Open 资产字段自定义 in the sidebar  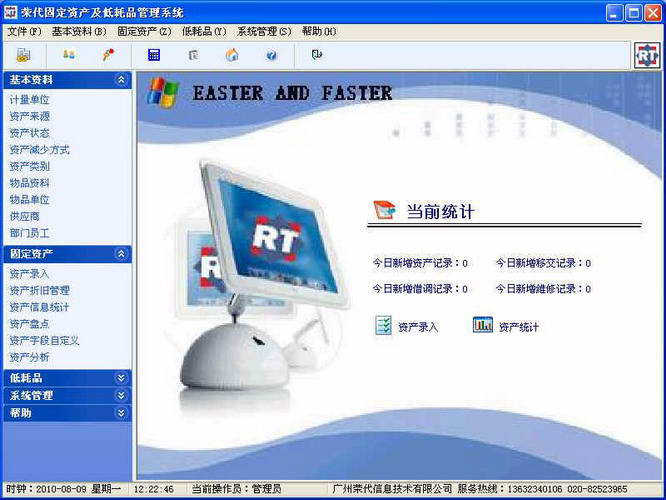[45, 340]
